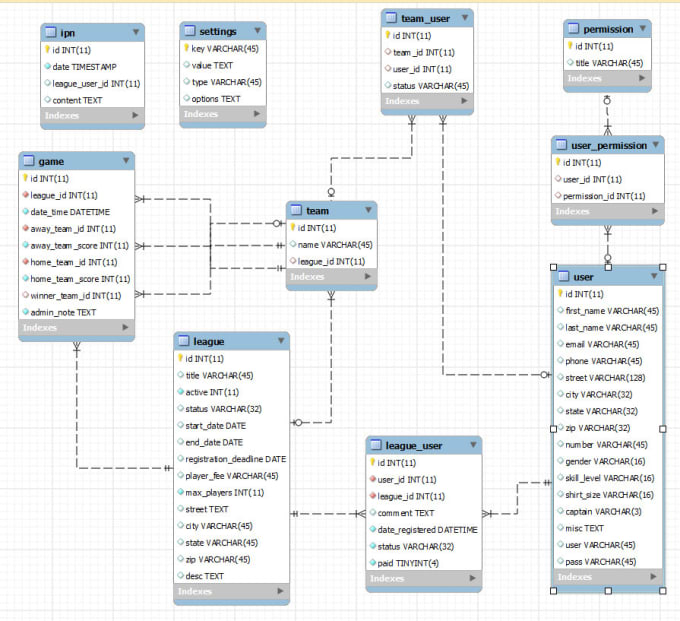680x621 pixels.
Task: Select winner_team_id column in game table
Action: [x=76, y=295]
